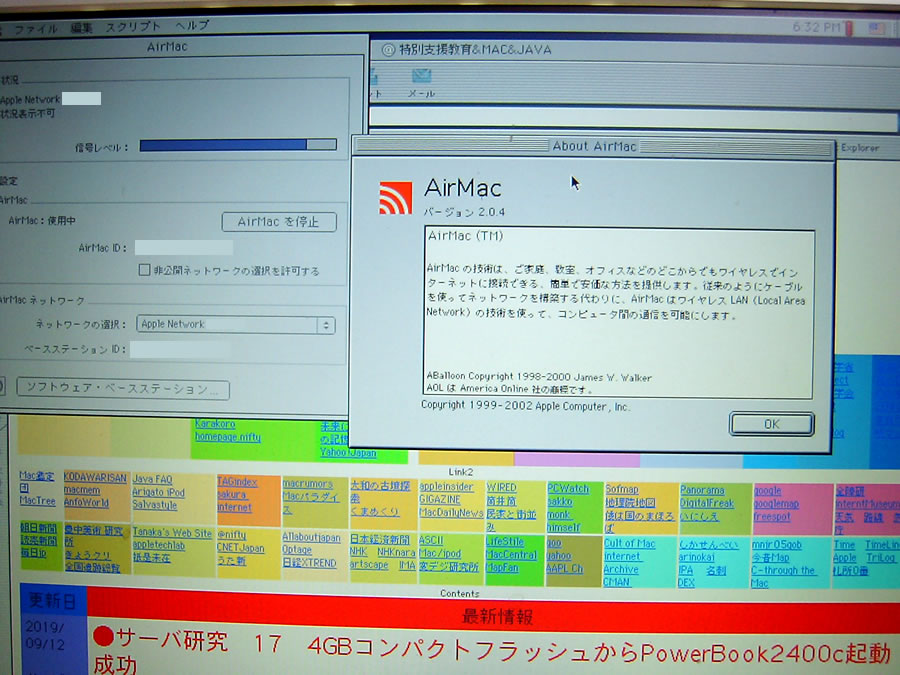
Task: Open the 編集 menu
Action: point(81,28)
